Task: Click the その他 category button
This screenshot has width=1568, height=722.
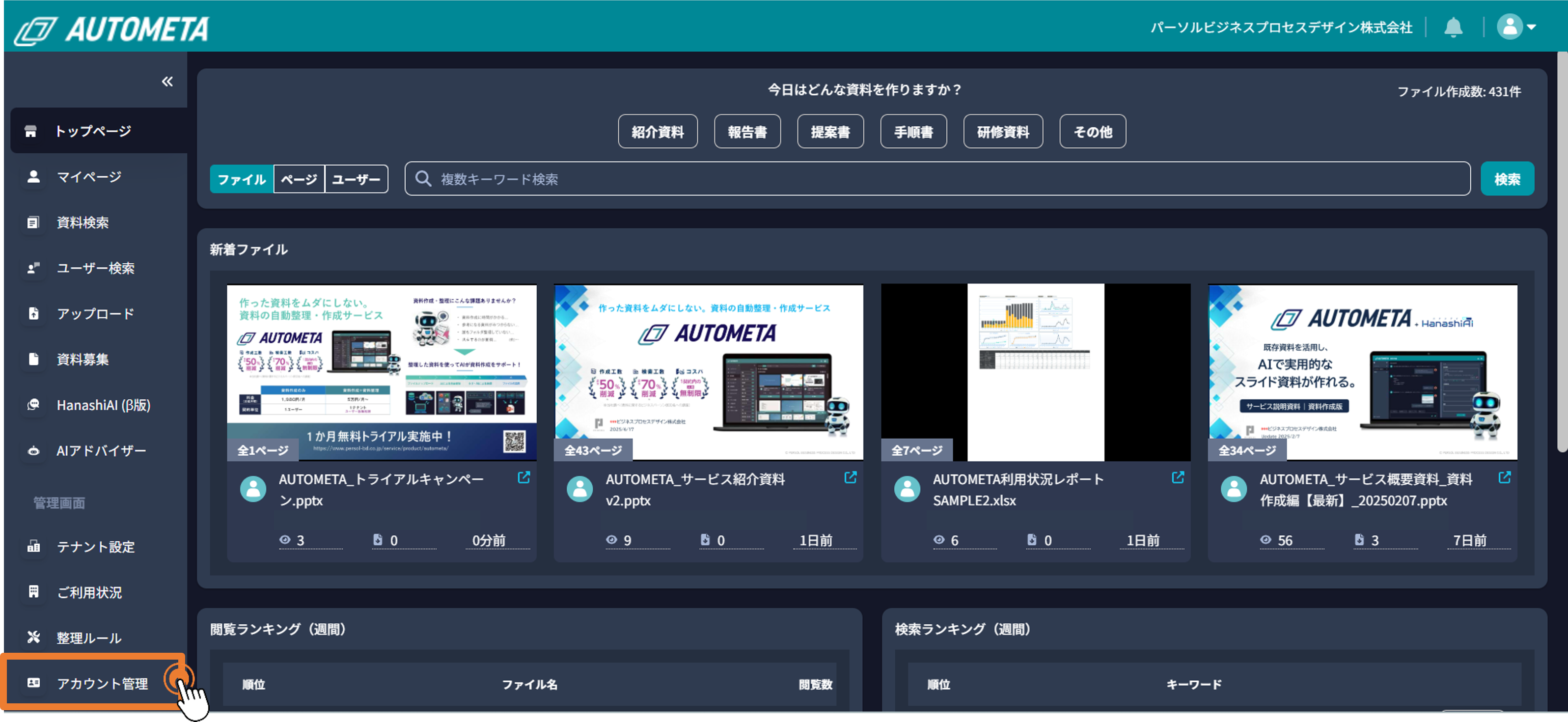Action: pyautogui.click(x=1093, y=132)
